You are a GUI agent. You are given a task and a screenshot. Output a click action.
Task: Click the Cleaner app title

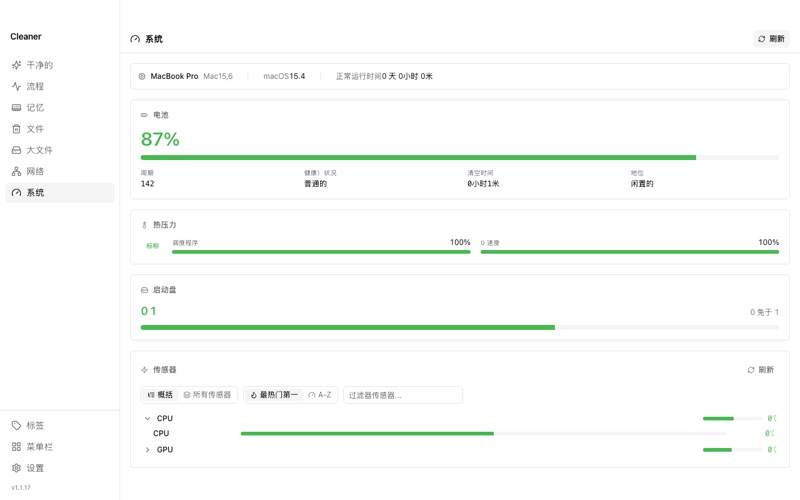click(x=26, y=36)
